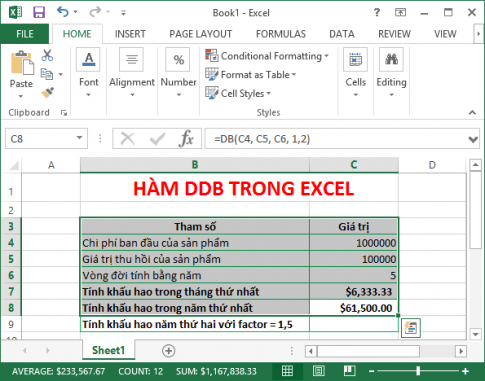
Task: Click the Insert Function fx icon
Action: [x=186, y=138]
